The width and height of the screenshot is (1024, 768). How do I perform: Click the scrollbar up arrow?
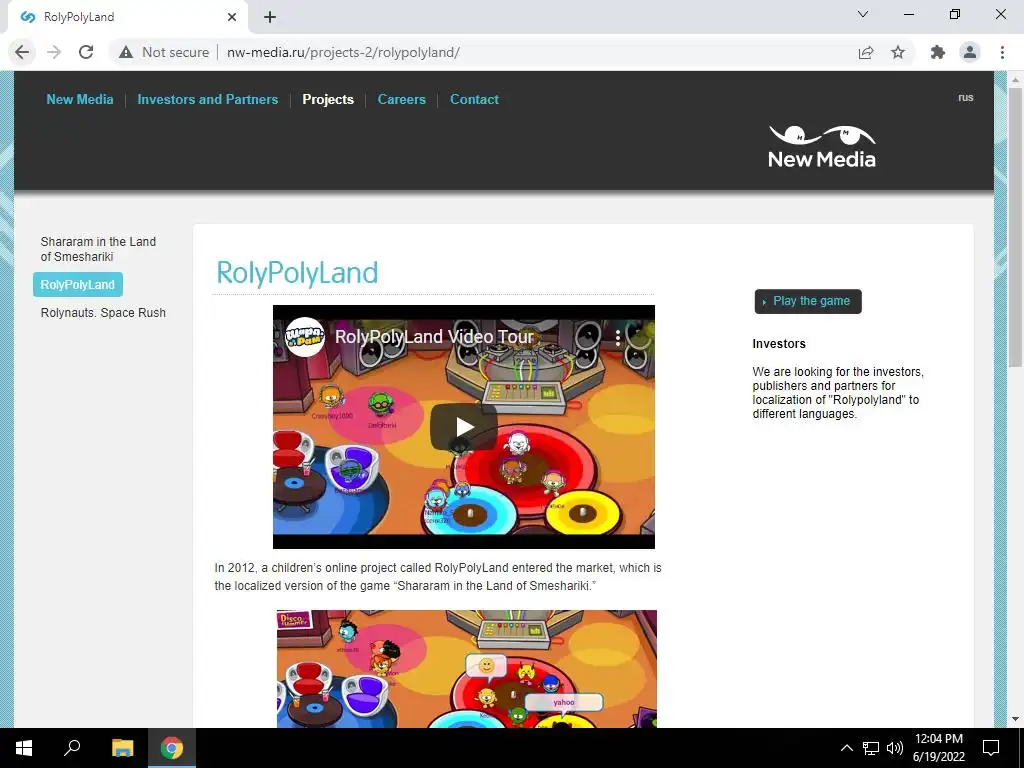(x=1015, y=79)
